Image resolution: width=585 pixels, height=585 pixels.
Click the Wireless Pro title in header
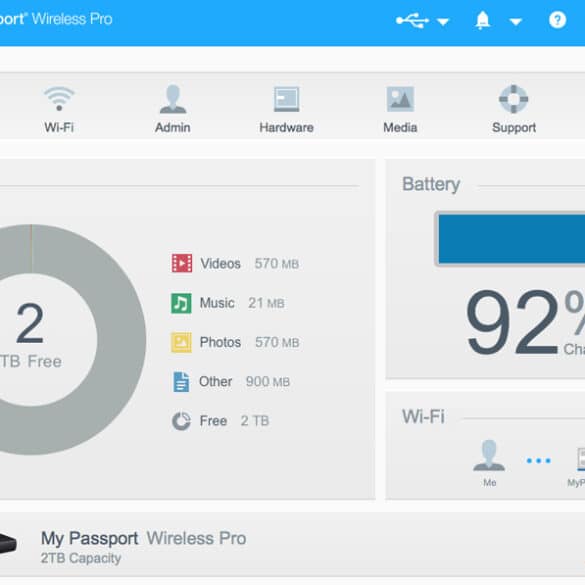[72, 19]
